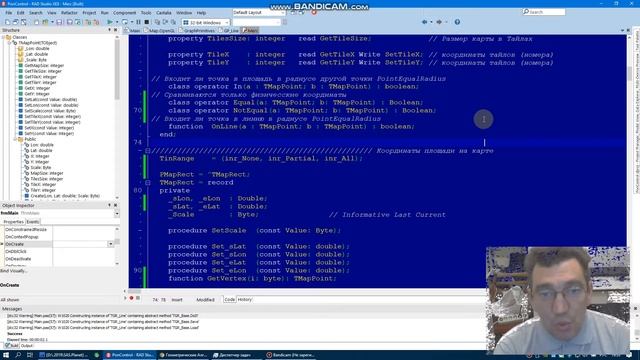Collapse the TMapPoint(TObject) node
This screenshot has width=640, height=360.
[x=9, y=43]
